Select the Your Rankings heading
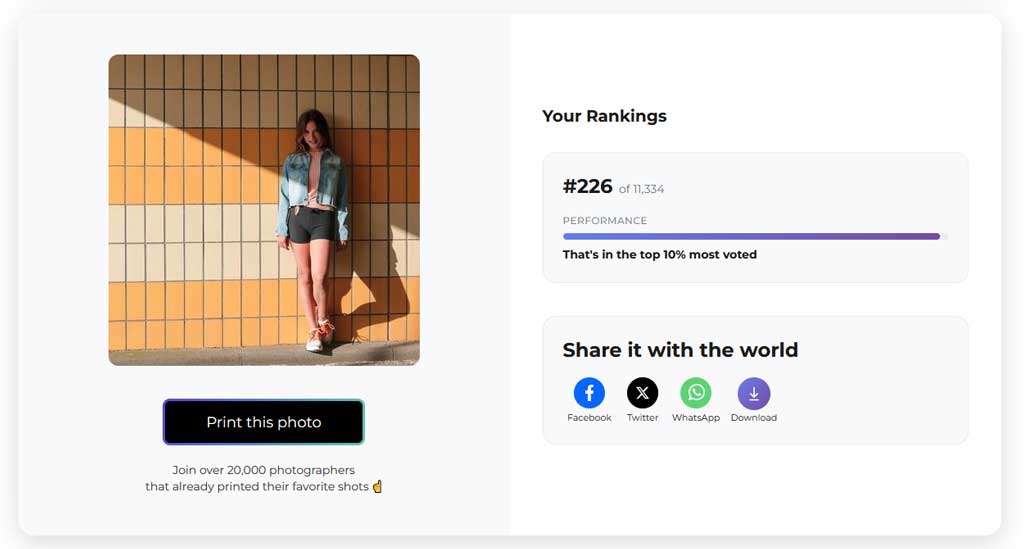The height and width of the screenshot is (549, 1024). [604, 116]
